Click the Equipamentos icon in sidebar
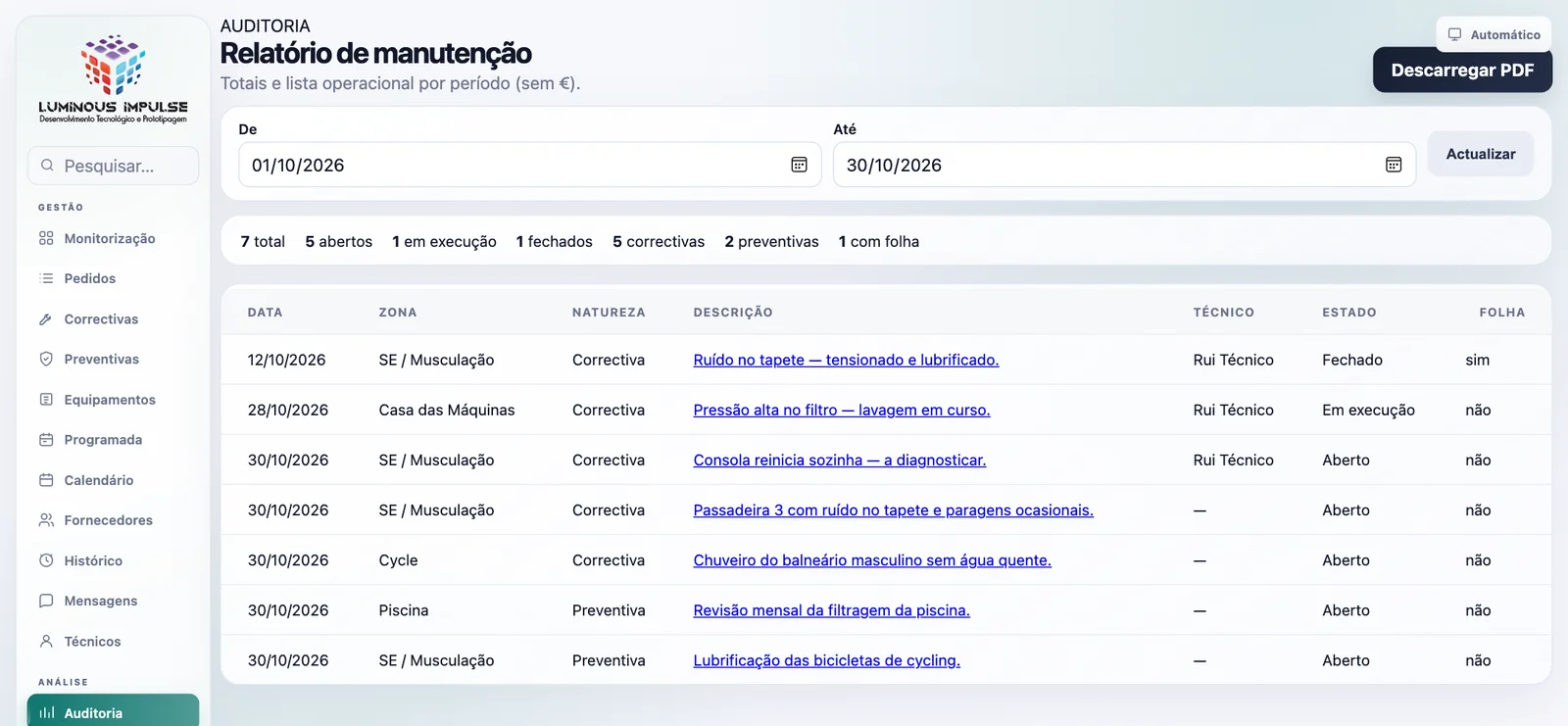The image size is (1568, 726). (46, 400)
